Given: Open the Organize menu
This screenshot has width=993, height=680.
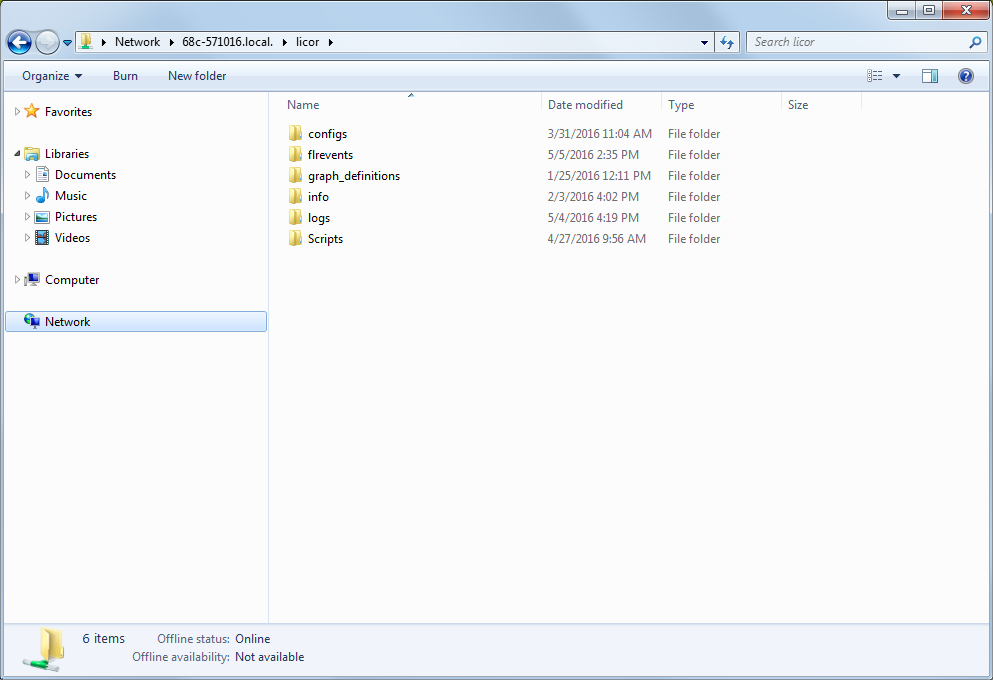Looking at the screenshot, I should [x=52, y=76].
